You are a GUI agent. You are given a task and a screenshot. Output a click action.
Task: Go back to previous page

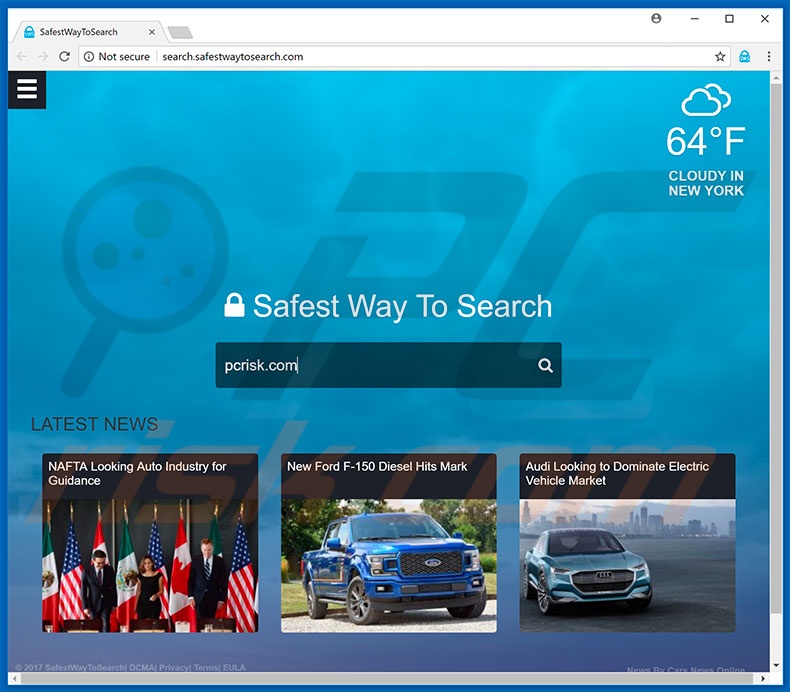pos(21,56)
